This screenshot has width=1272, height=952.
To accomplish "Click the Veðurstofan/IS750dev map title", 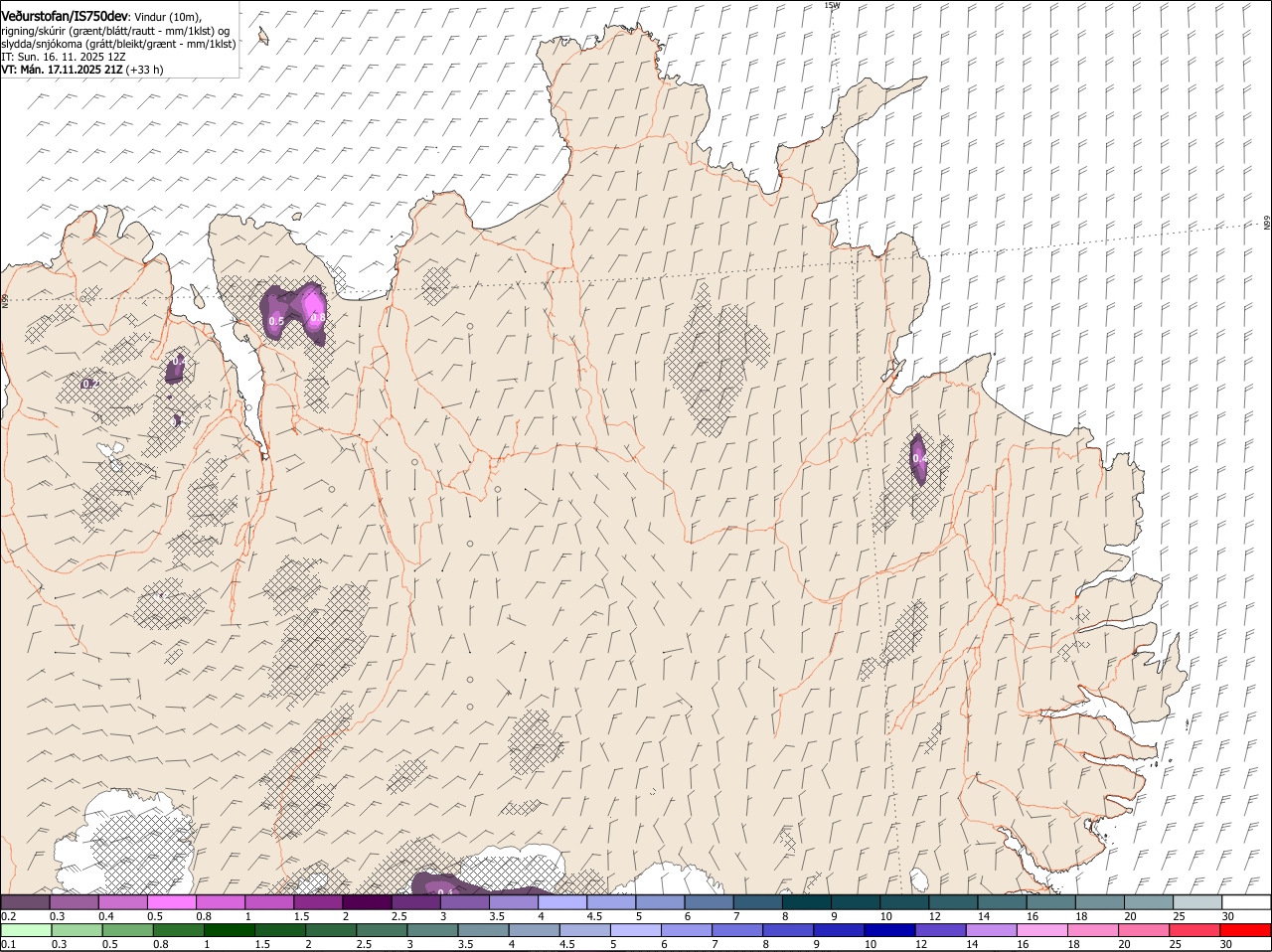I will (x=65, y=15).
